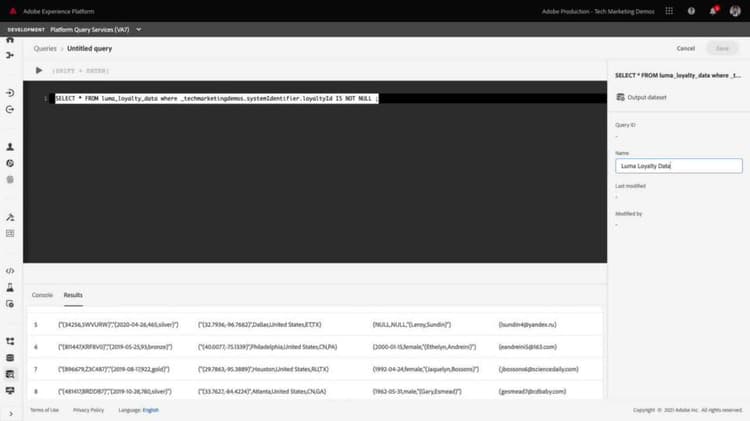750x421 pixels.
Task: Click the Untitled query title
Action: coord(89,48)
